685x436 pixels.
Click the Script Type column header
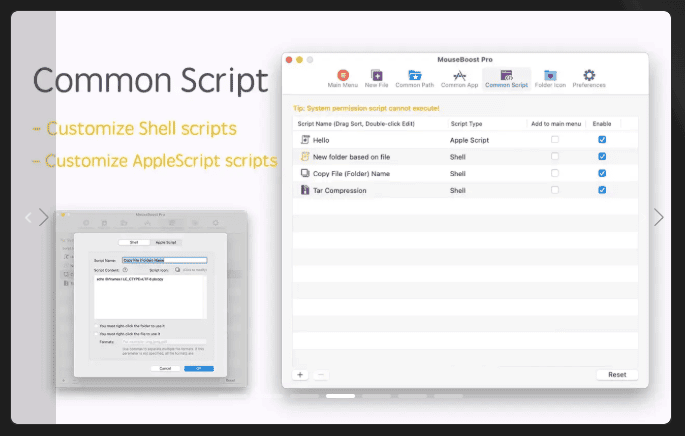pyautogui.click(x=467, y=124)
